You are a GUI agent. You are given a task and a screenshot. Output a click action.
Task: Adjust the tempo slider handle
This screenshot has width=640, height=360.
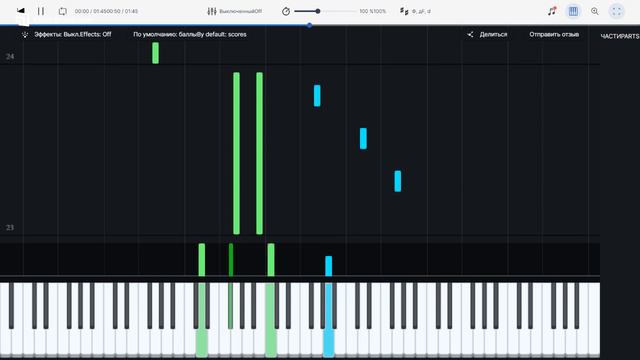318,11
